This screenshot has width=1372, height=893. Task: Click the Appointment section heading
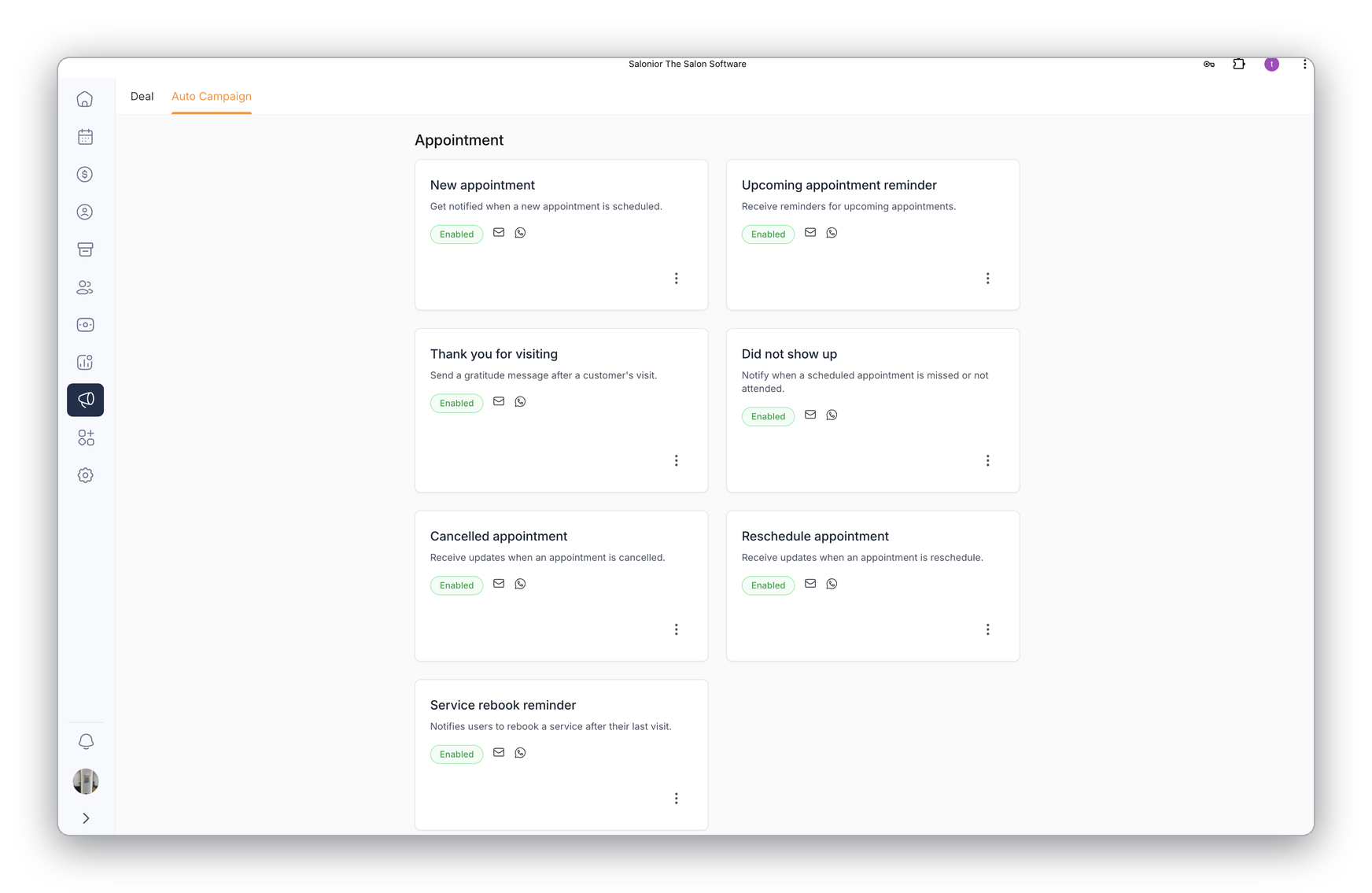(459, 140)
